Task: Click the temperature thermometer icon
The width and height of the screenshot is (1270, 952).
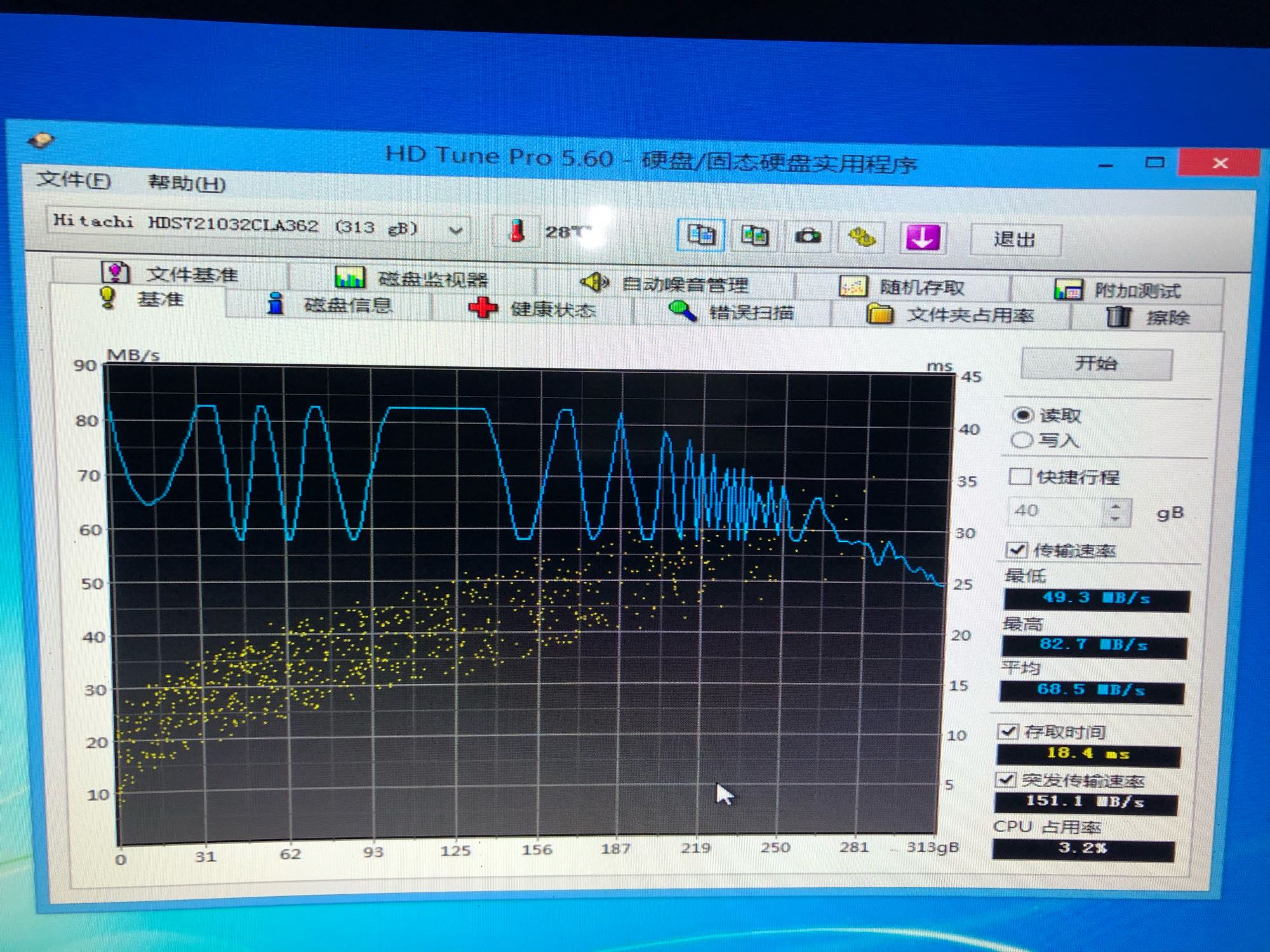Action: tap(517, 230)
